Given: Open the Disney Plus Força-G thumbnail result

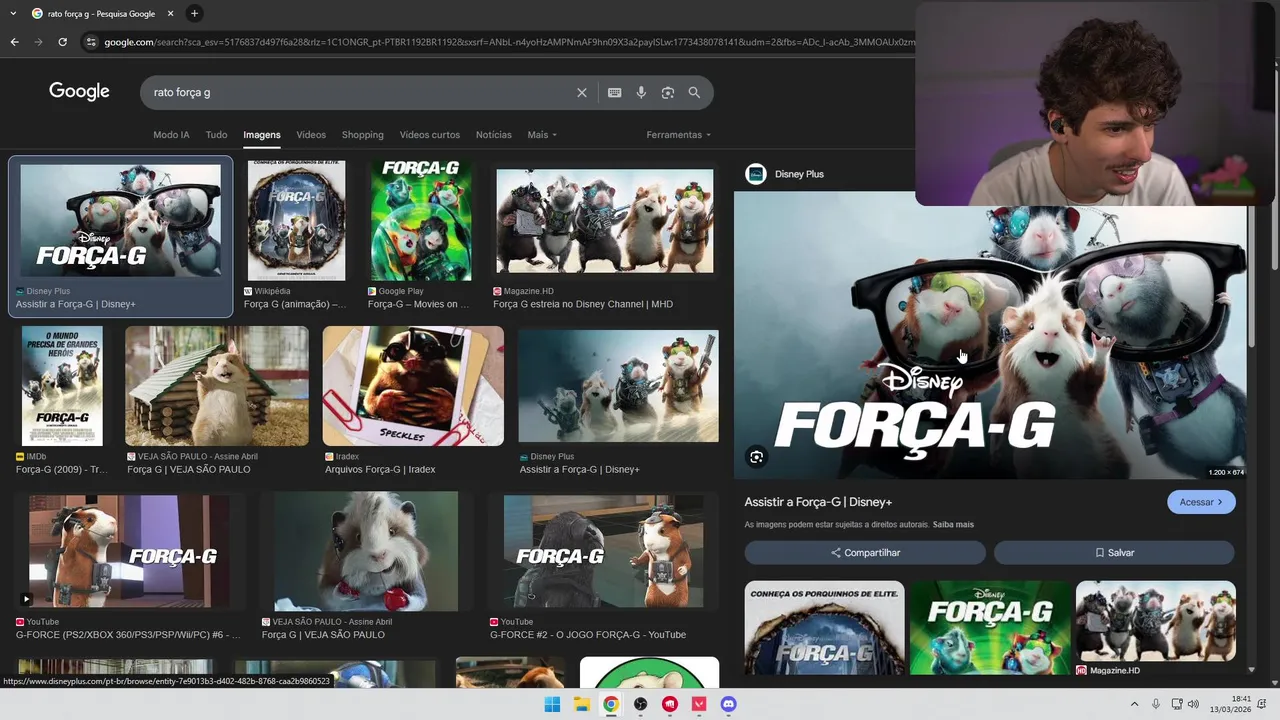Looking at the screenshot, I should click(x=121, y=220).
